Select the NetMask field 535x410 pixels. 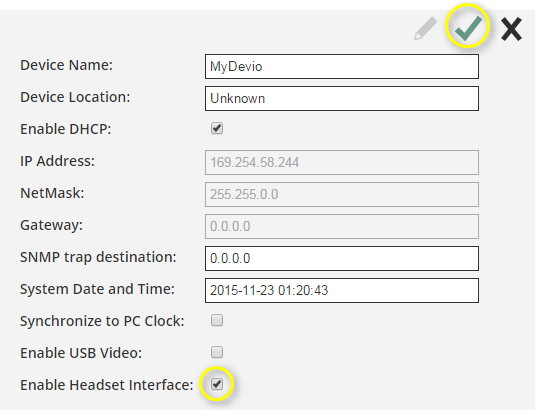[342, 194]
